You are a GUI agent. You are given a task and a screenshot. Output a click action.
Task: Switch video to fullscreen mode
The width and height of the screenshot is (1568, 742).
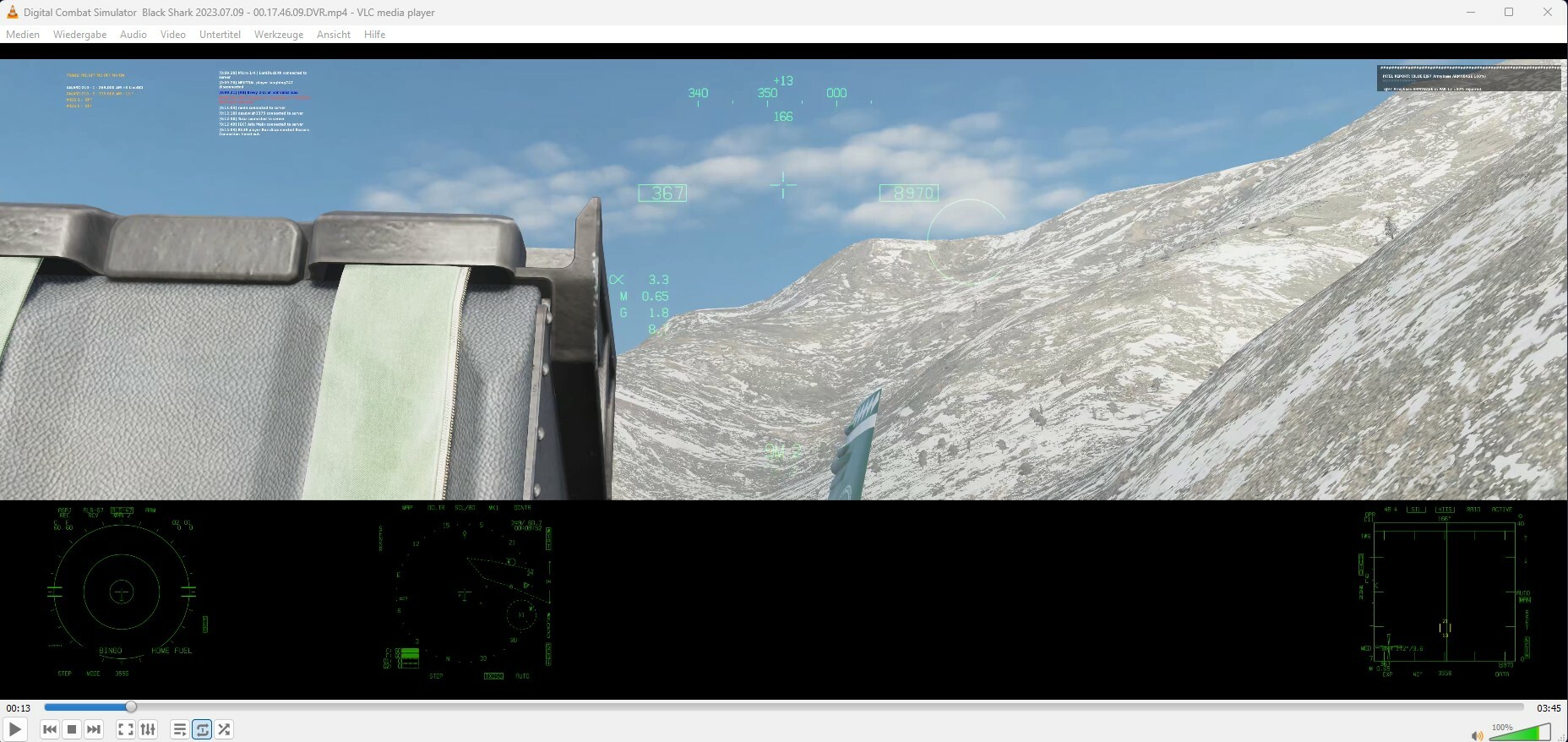click(126, 729)
